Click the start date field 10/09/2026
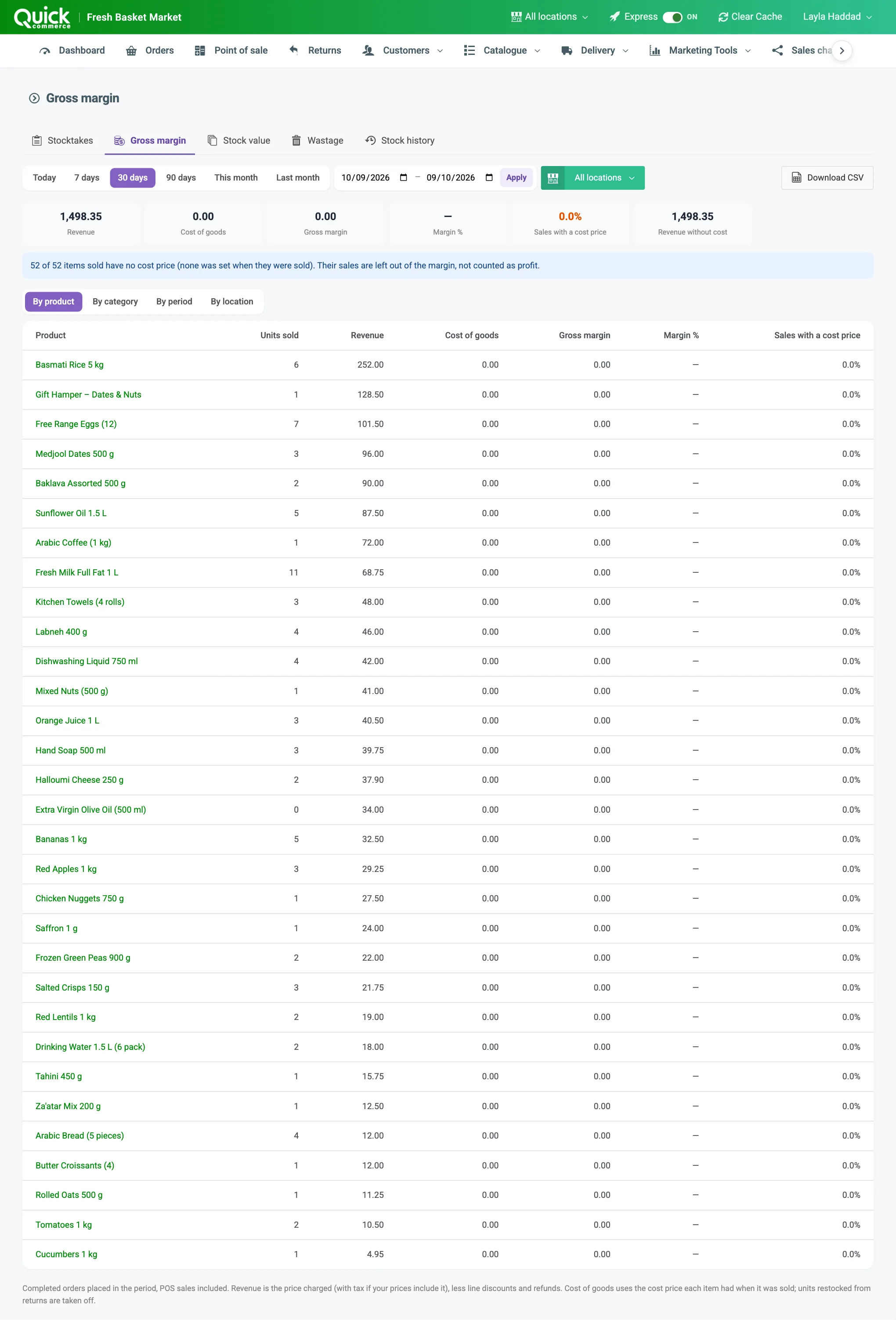896x1320 pixels. (374, 178)
